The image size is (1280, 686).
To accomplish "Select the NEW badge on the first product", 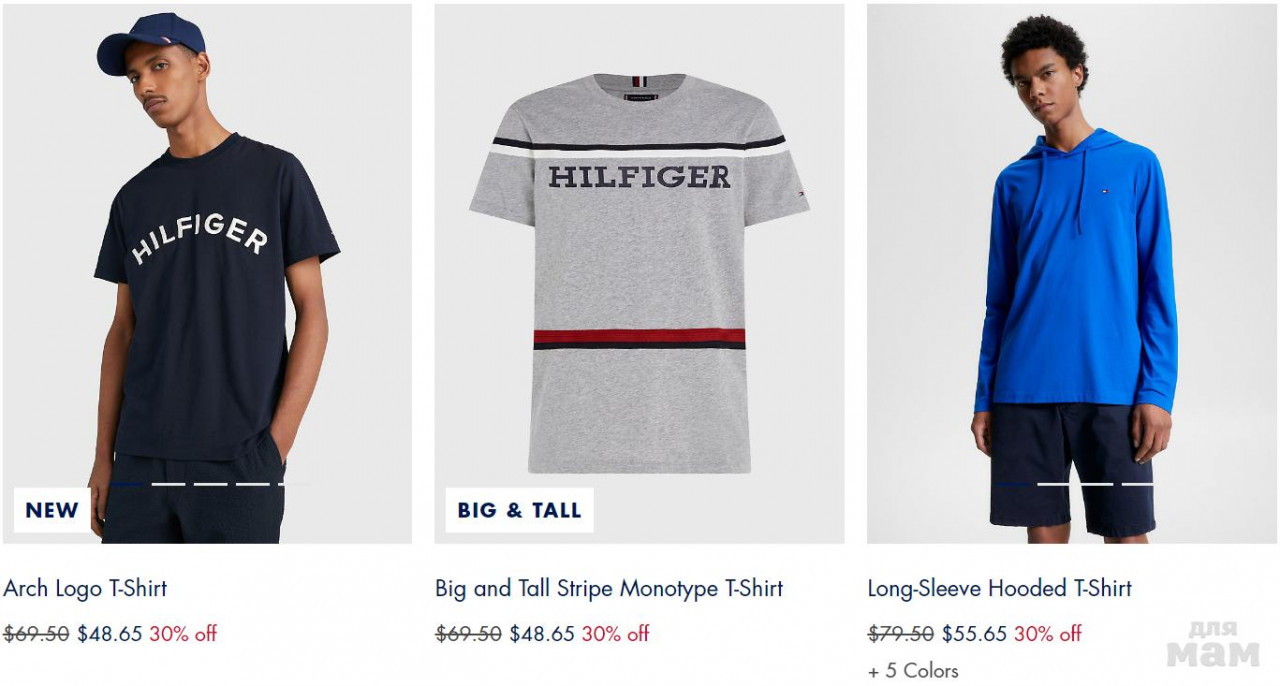I will click(x=52, y=510).
